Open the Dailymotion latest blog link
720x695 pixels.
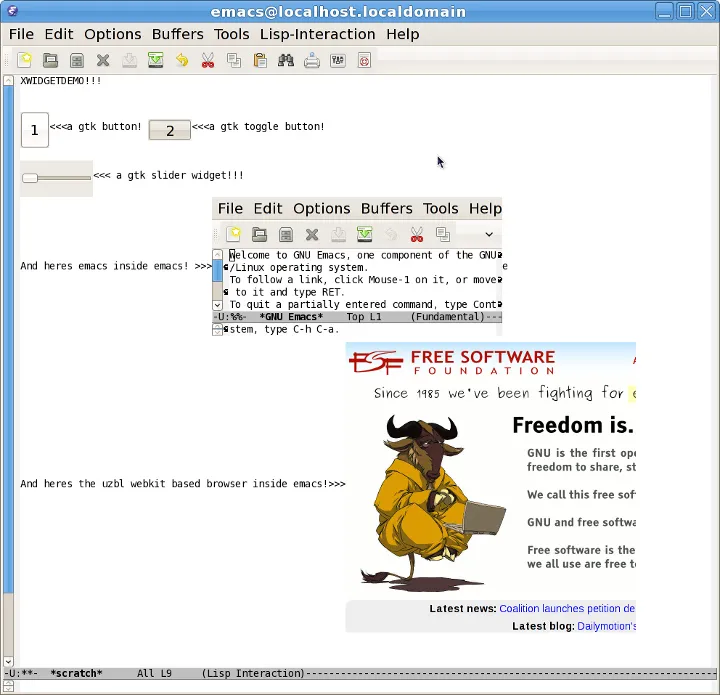tap(606, 626)
